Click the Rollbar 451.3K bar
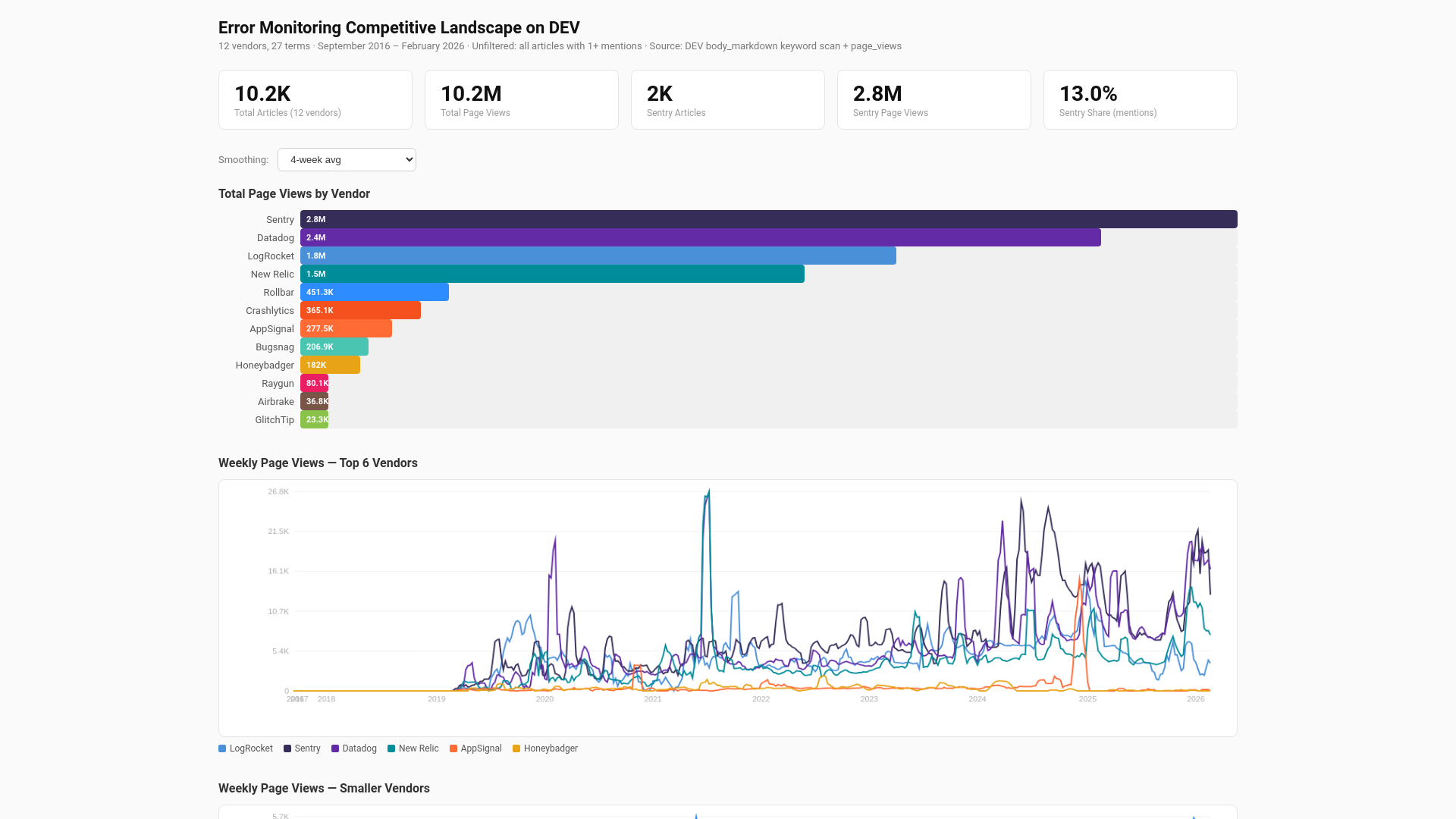1456x819 pixels. (374, 292)
